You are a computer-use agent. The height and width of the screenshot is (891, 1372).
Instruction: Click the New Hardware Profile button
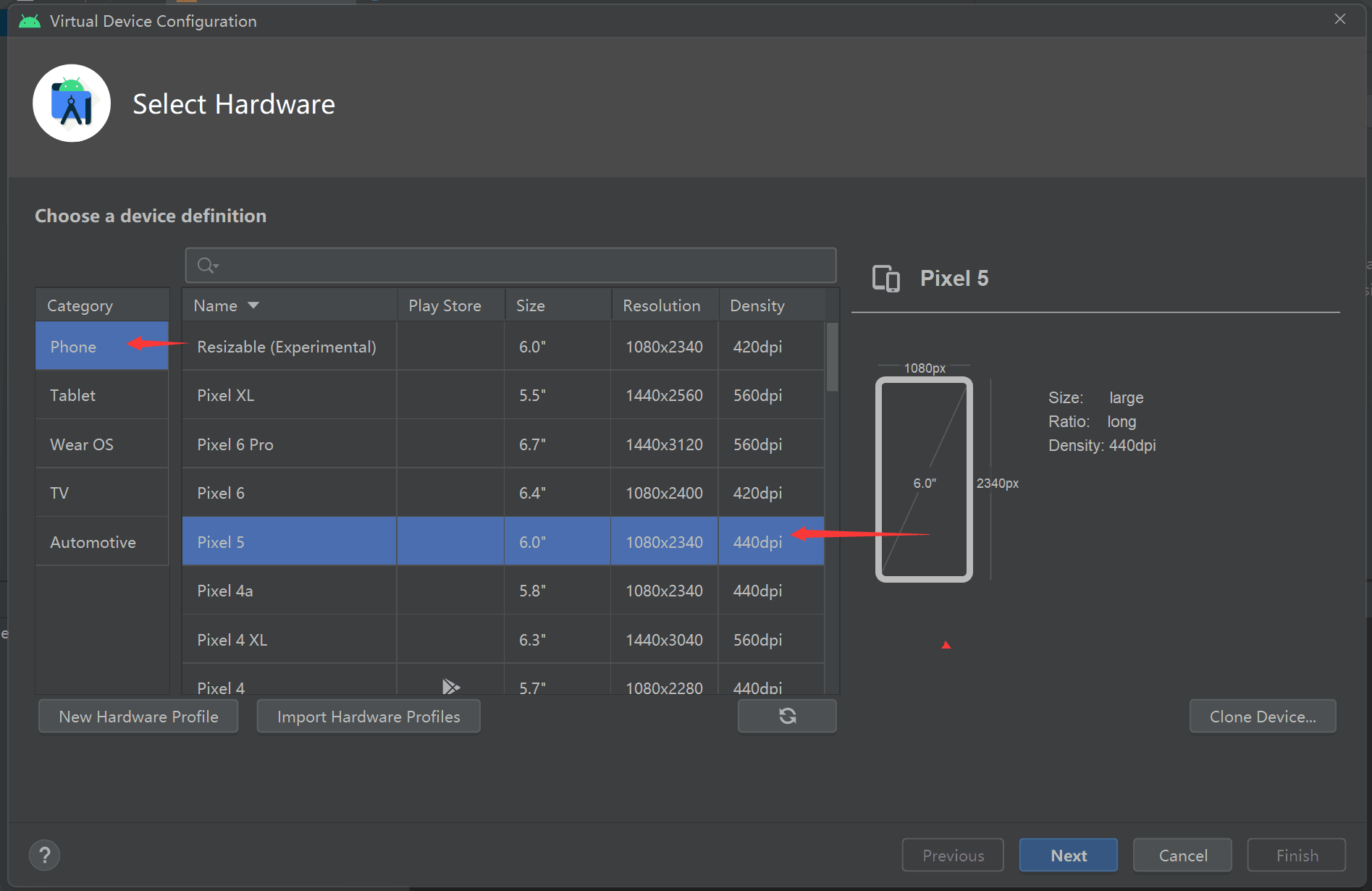[138, 717]
